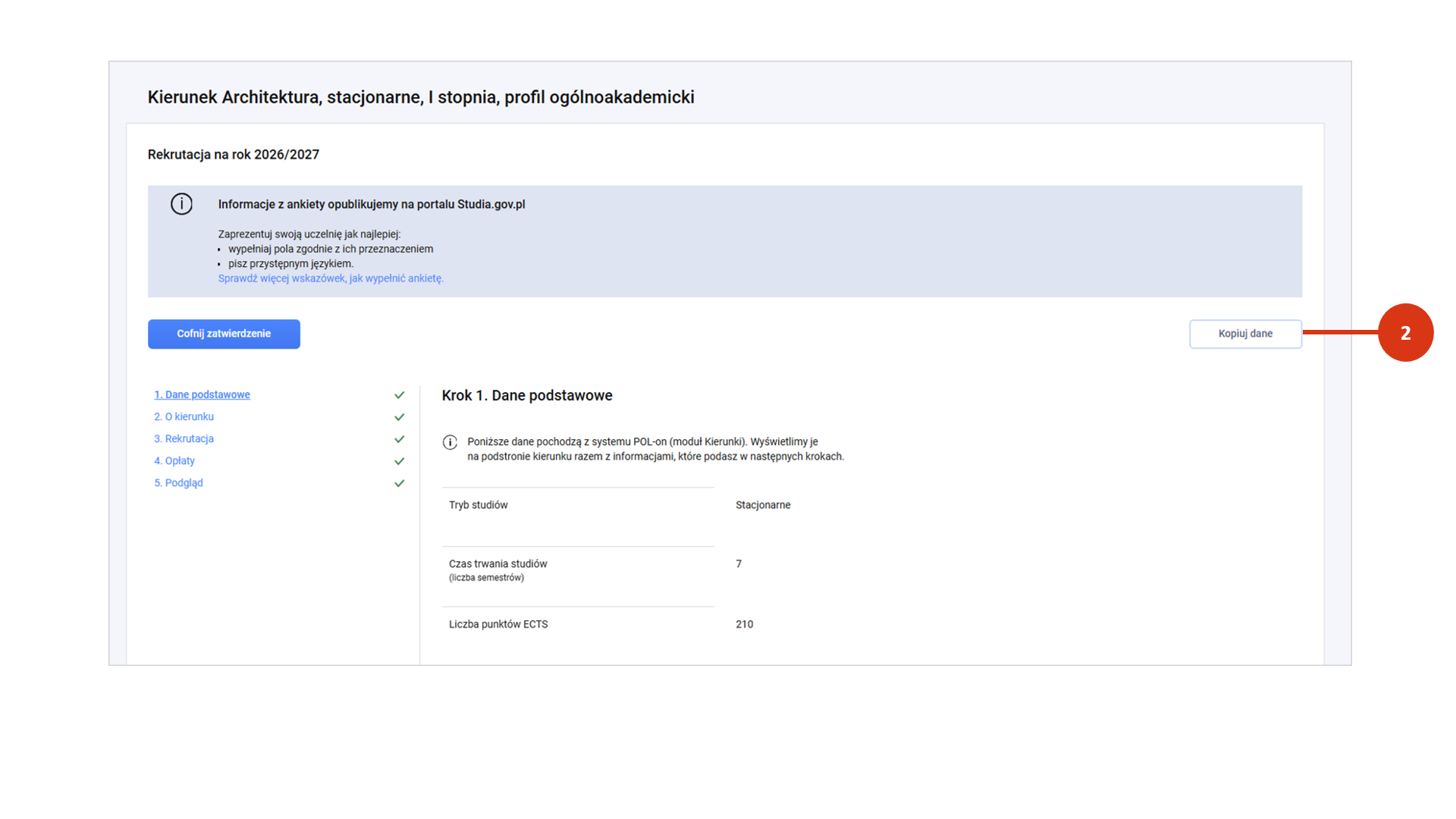Go to step 3. Rekrutacja
Screen dimensions: 1456x819
click(x=184, y=439)
